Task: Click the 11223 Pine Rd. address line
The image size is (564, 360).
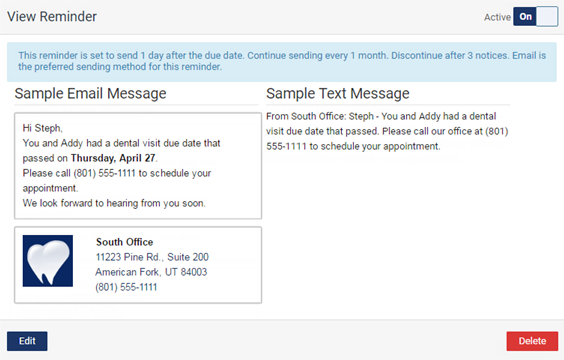Action: (152, 257)
